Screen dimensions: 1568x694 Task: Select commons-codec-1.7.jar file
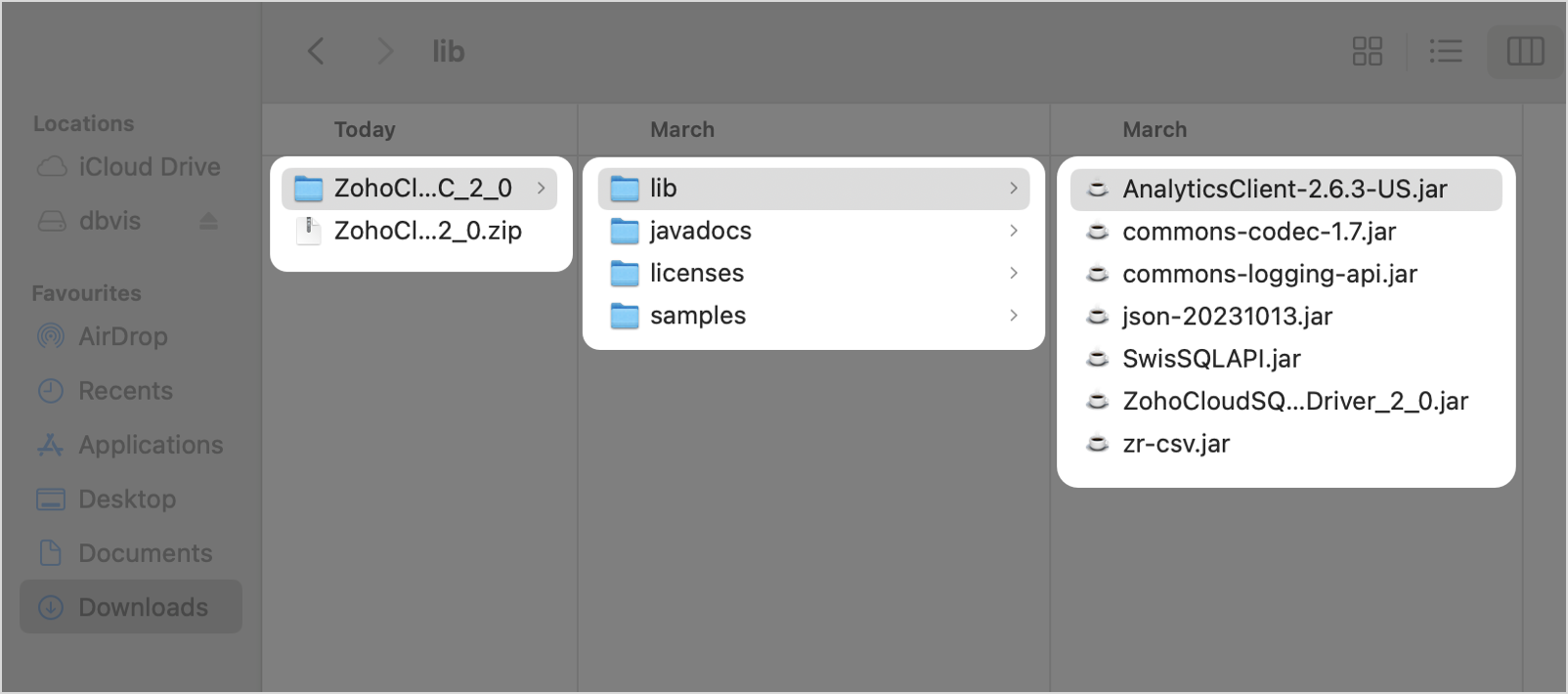pyautogui.click(x=1258, y=232)
